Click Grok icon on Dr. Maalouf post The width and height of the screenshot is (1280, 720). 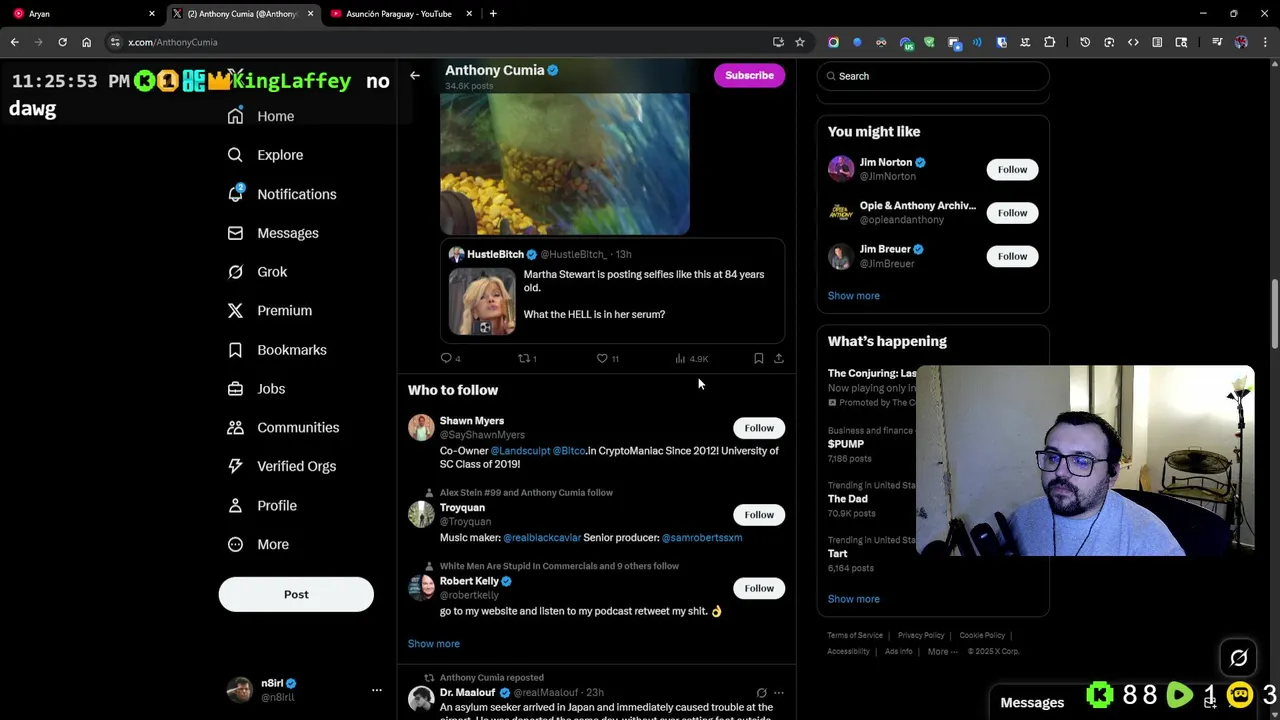click(761, 693)
